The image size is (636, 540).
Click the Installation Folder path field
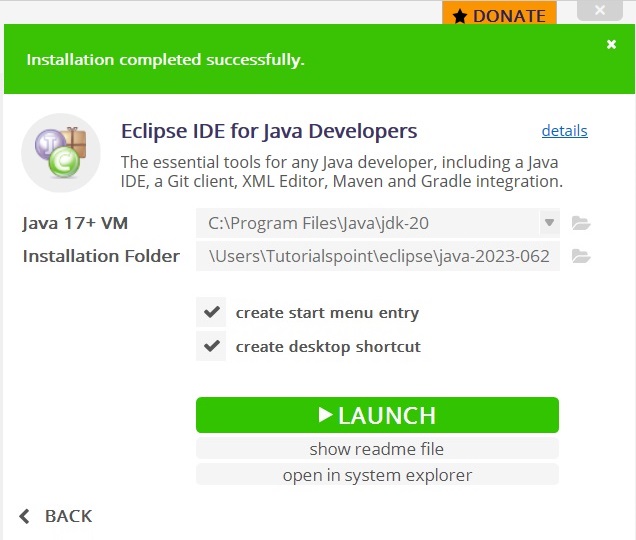tap(378, 256)
